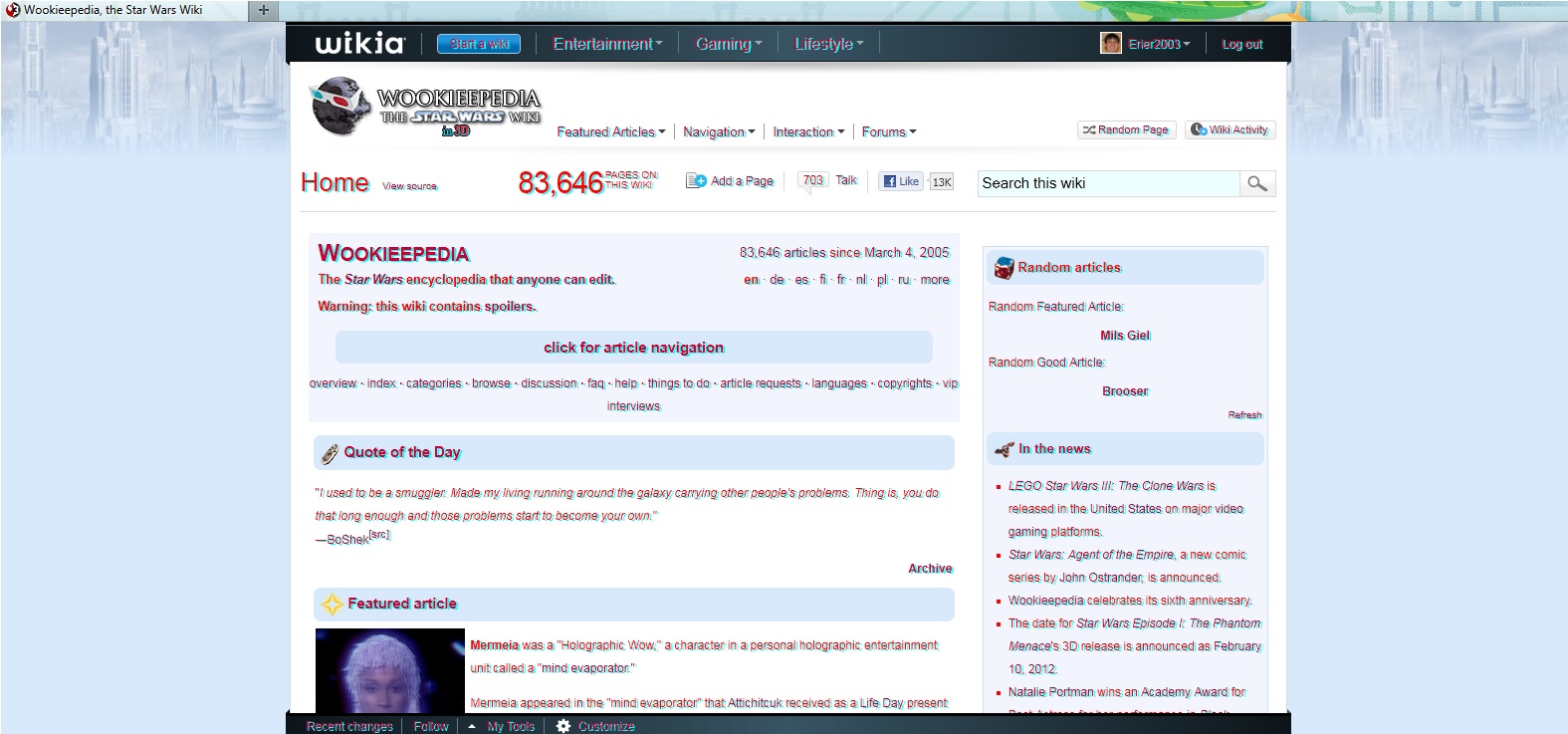Viewport: 1568px width, 734px height.
Task: Click 'click for article navigation' bar
Action: click(633, 348)
